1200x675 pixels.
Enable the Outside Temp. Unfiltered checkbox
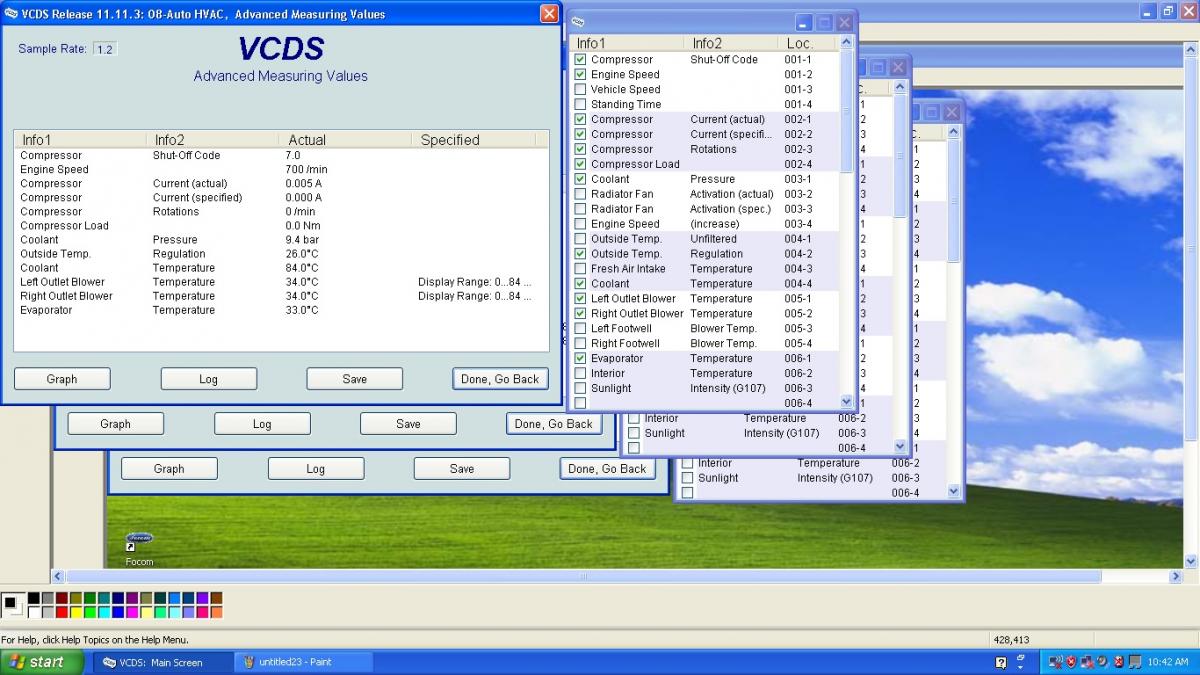(x=580, y=239)
